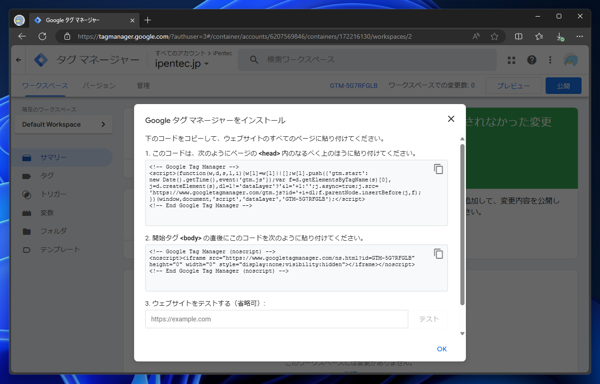
Task: Open a new browser tab
Action: (148, 20)
